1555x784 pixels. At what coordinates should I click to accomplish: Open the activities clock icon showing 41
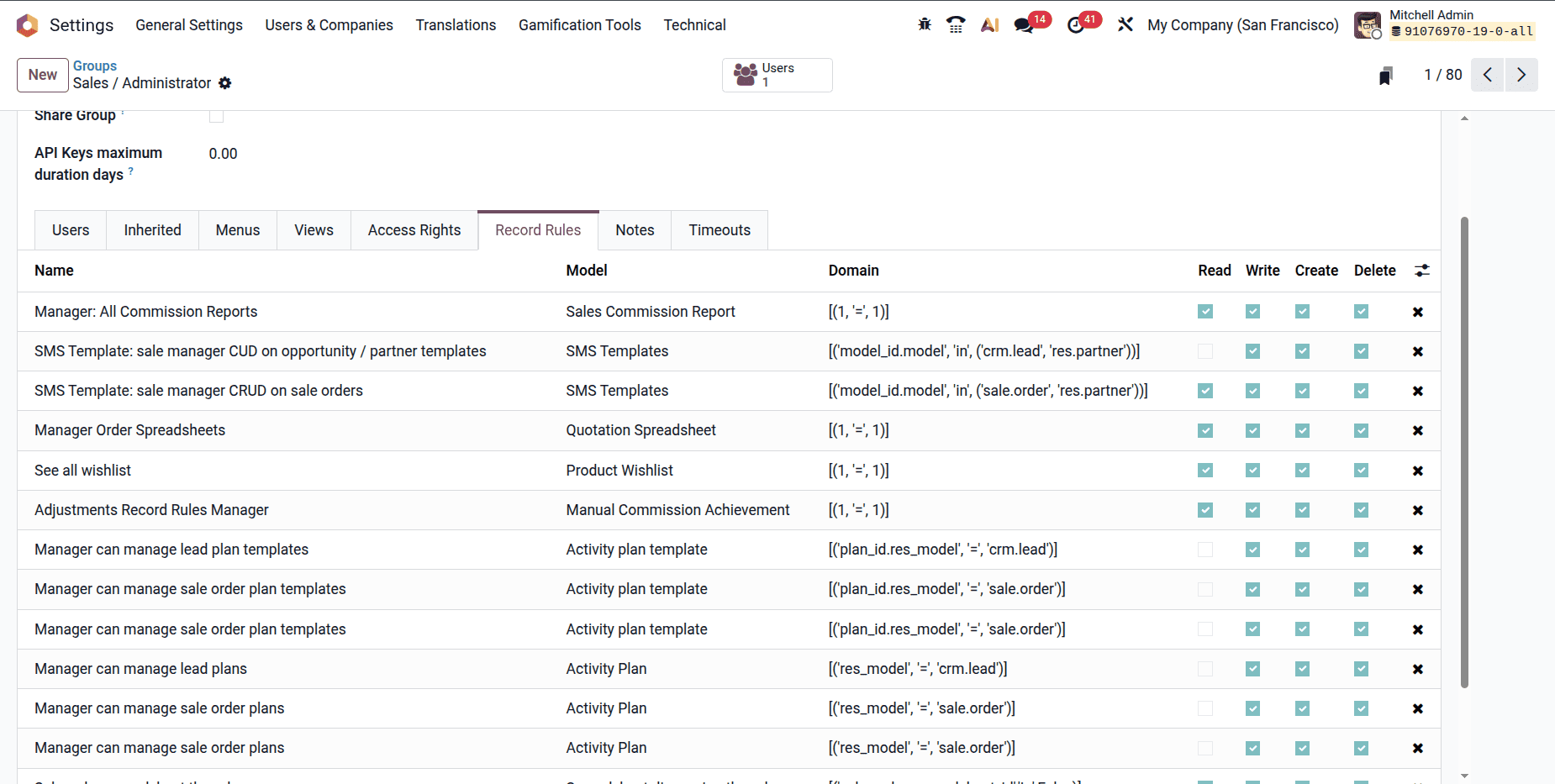coord(1076,26)
